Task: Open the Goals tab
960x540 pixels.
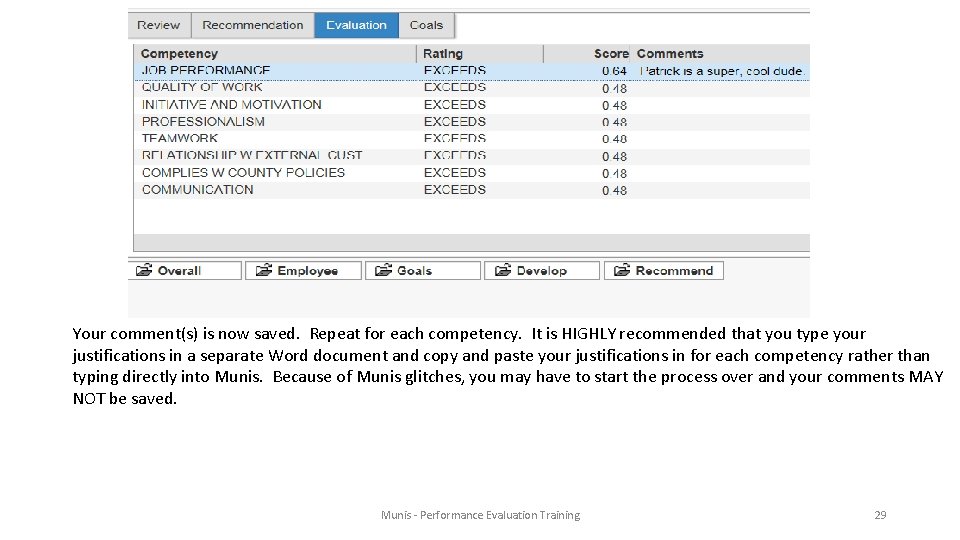Action: click(x=426, y=25)
